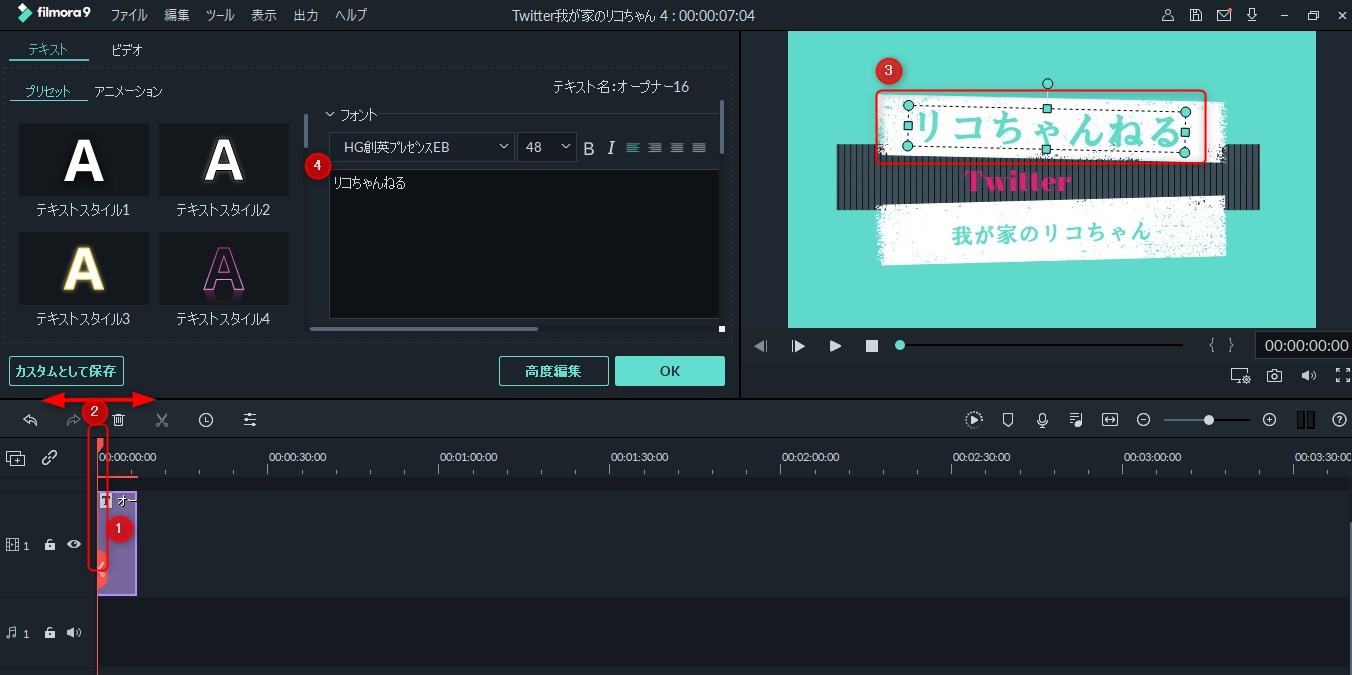
Task: Stop the preview playback
Action: 872,346
